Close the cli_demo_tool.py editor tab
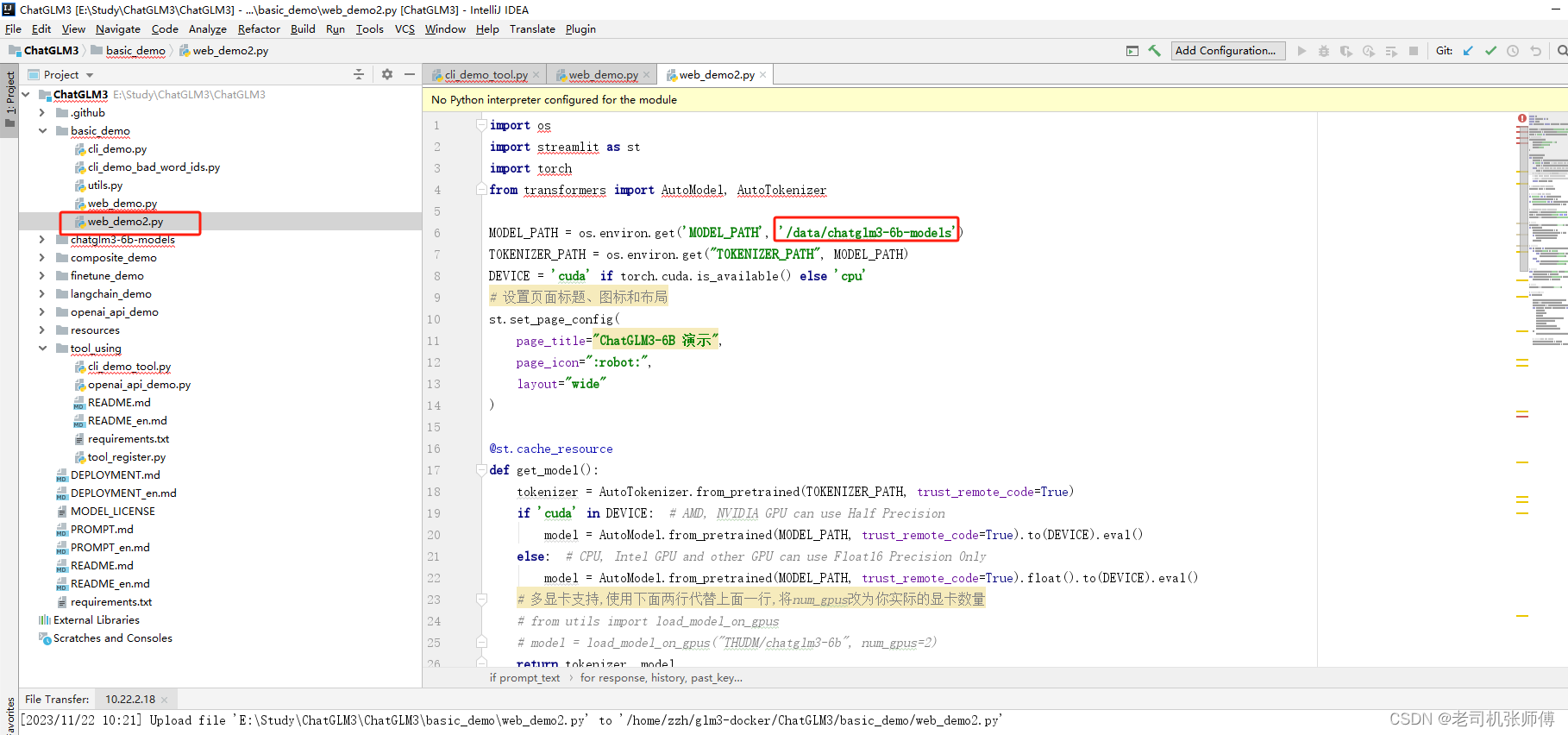The image size is (1568, 735). (x=536, y=75)
